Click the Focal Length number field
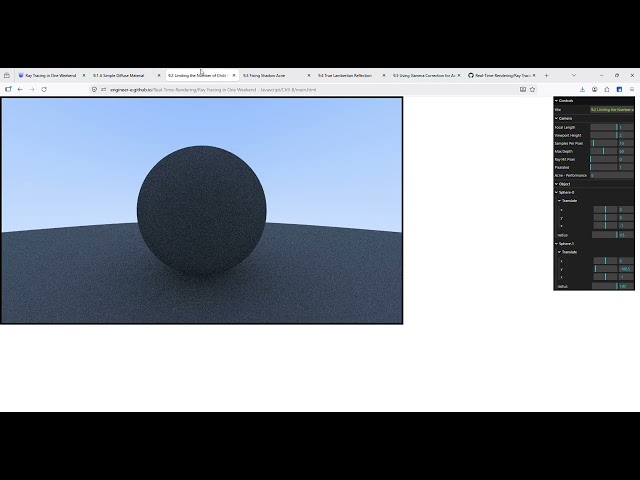 click(626, 127)
